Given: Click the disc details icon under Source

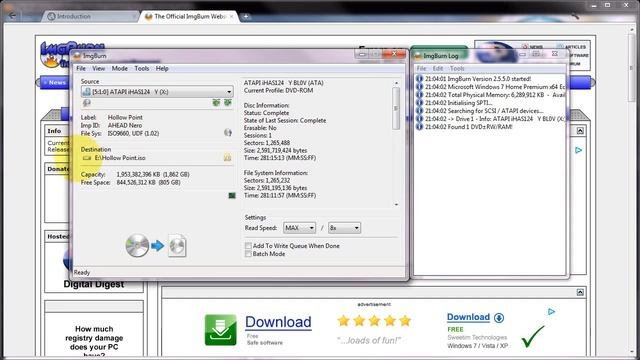Looking at the screenshot, I should coord(87,103).
